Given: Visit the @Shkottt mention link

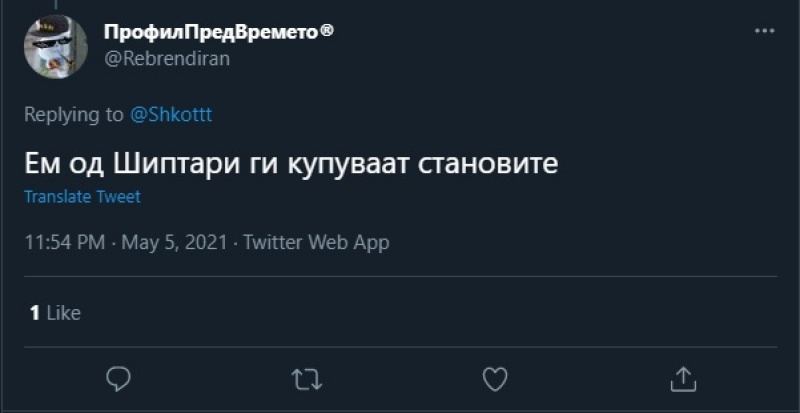Looking at the screenshot, I should click(171, 115).
